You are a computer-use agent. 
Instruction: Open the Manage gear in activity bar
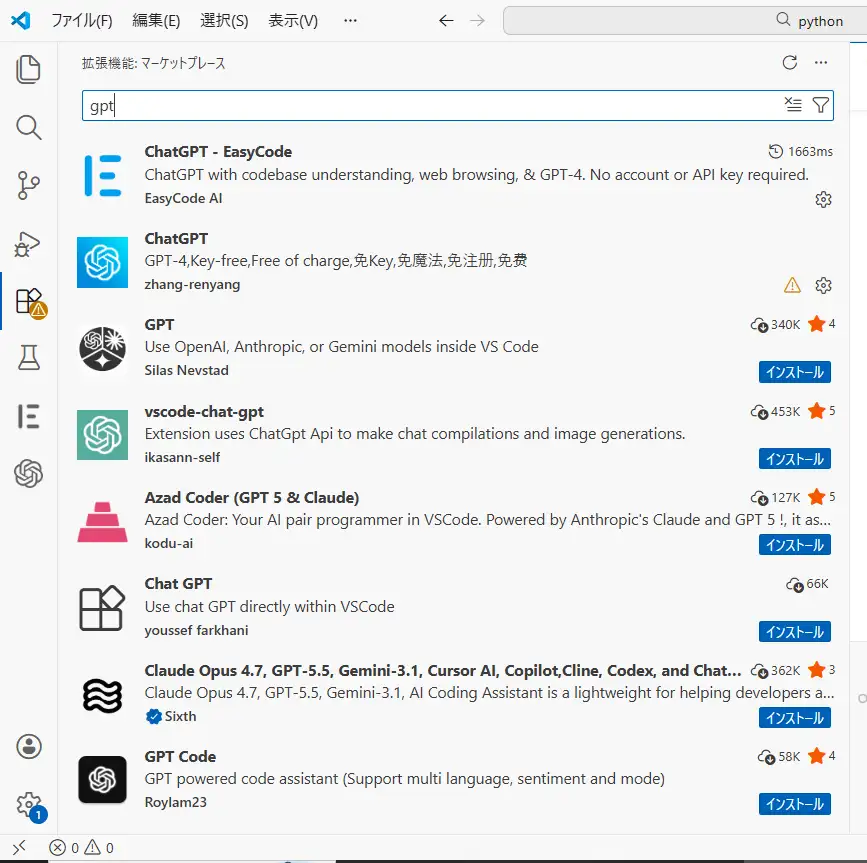tap(30, 807)
